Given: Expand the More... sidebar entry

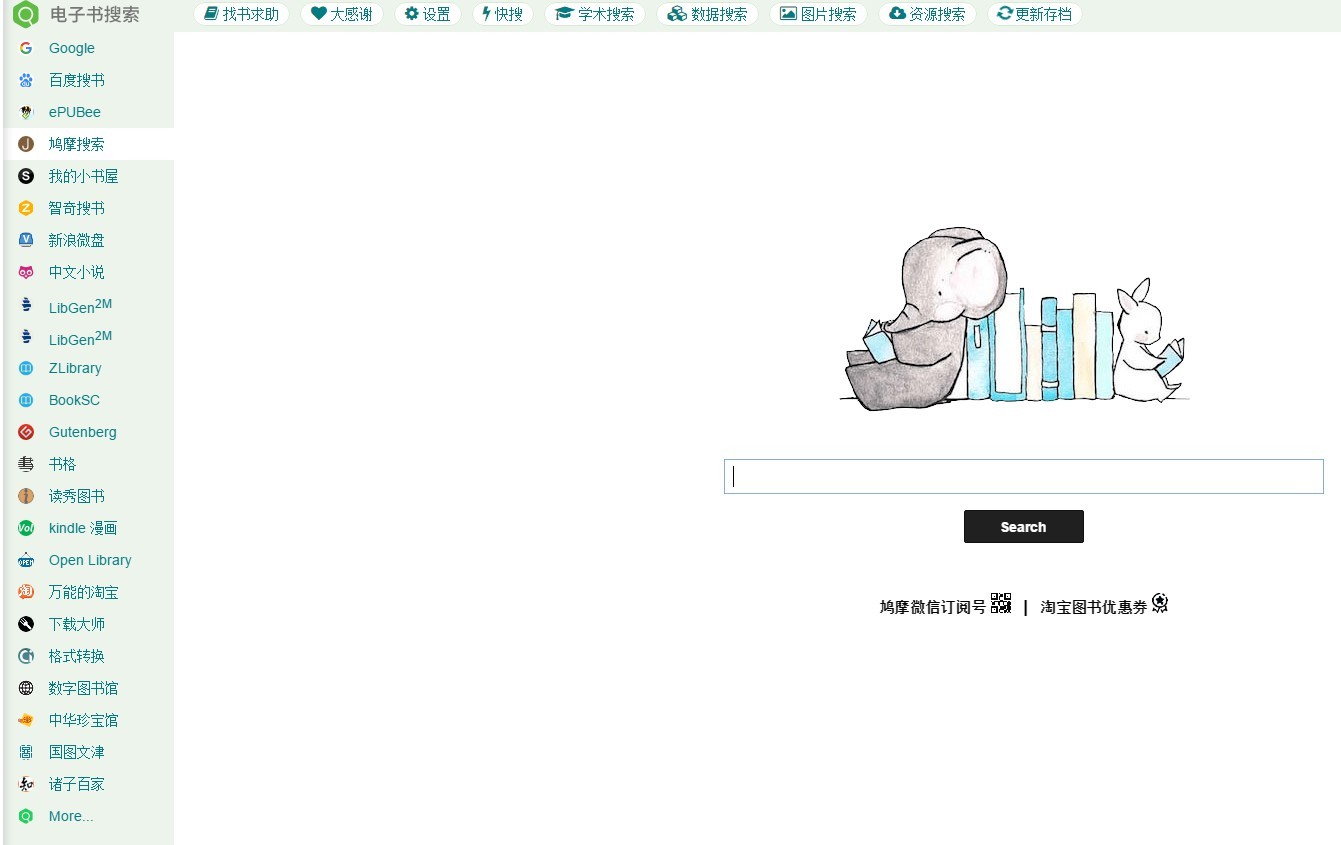Looking at the screenshot, I should tap(70, 816).
